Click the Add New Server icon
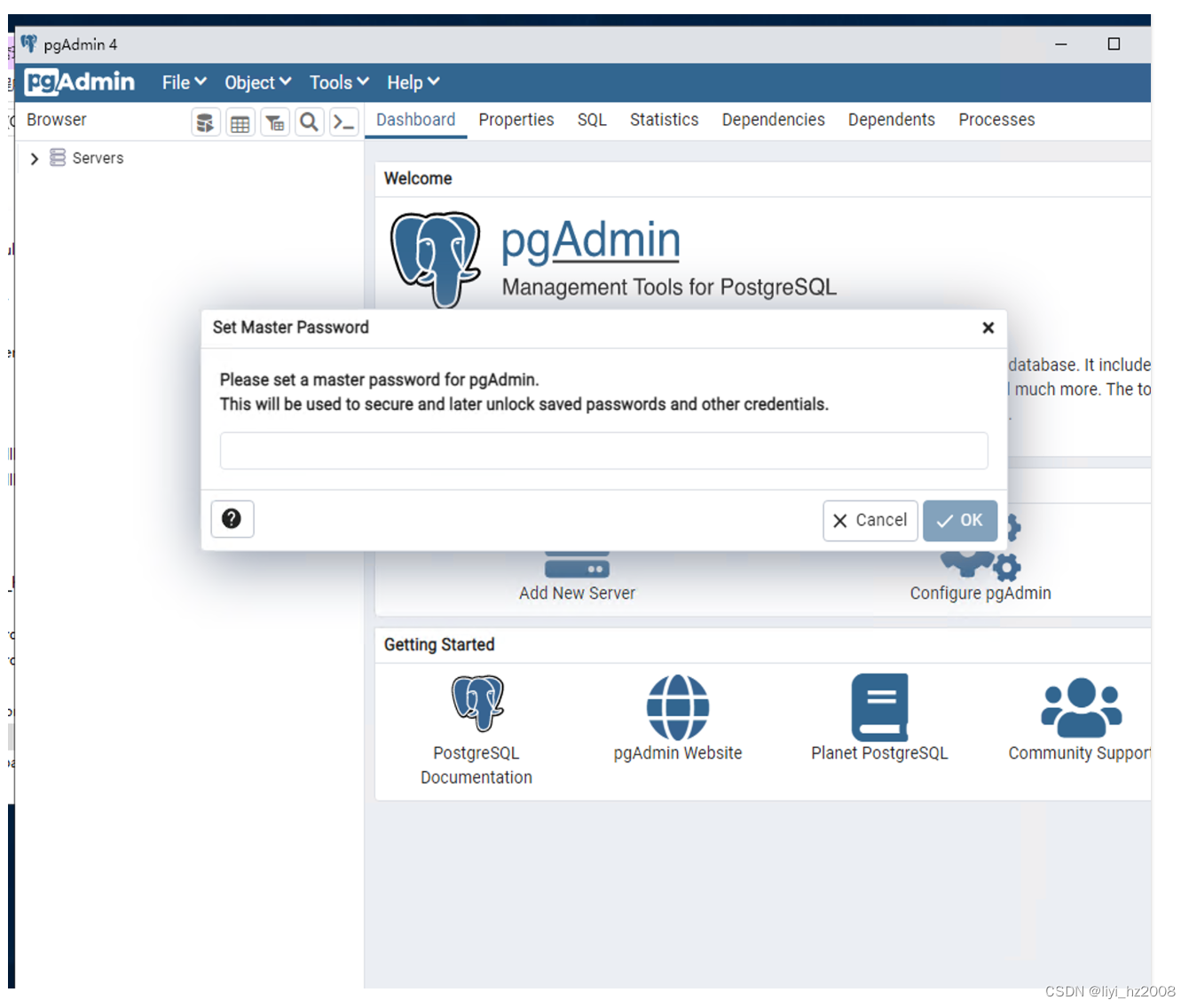Image resolution: width=1189 pixels, height=1008 pixels. click(x=577, y=564)
